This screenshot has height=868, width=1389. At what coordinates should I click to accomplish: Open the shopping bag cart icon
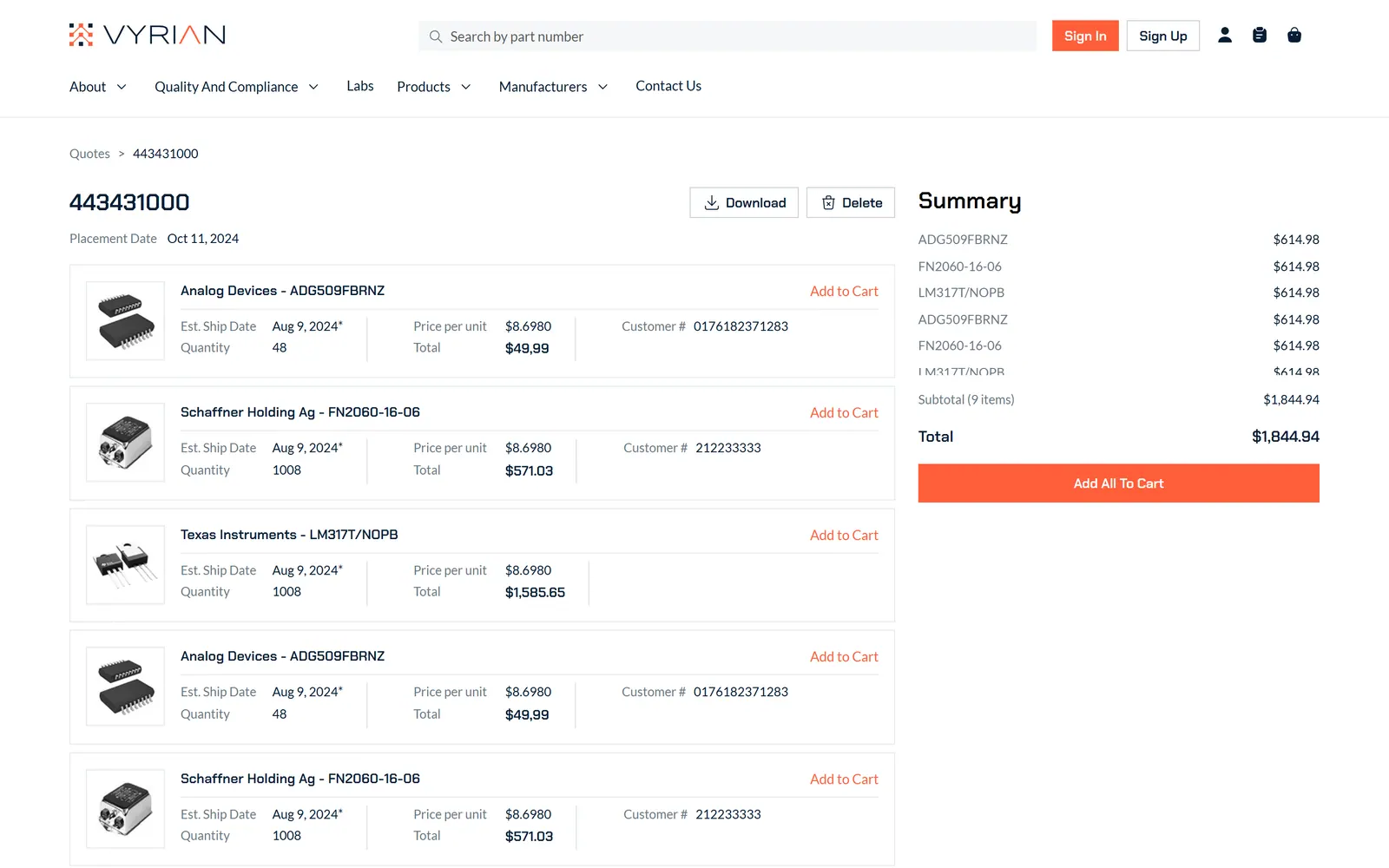click(1294, 35)
